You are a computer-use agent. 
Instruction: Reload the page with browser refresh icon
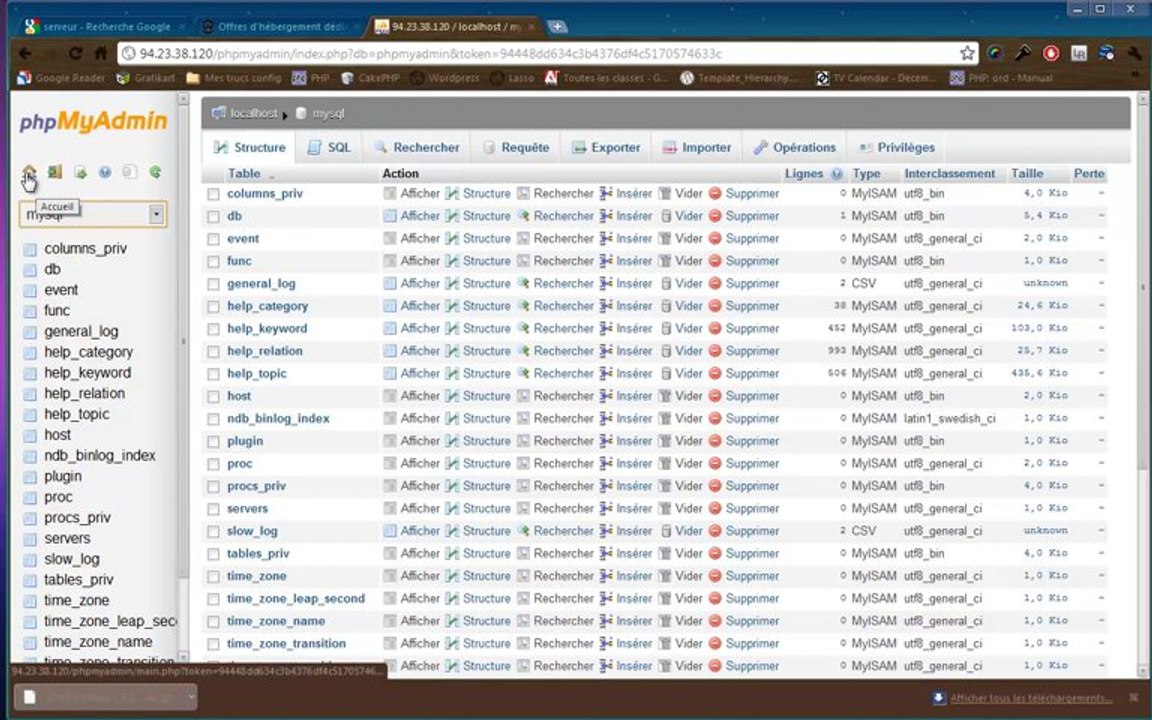tap(76, 54)
